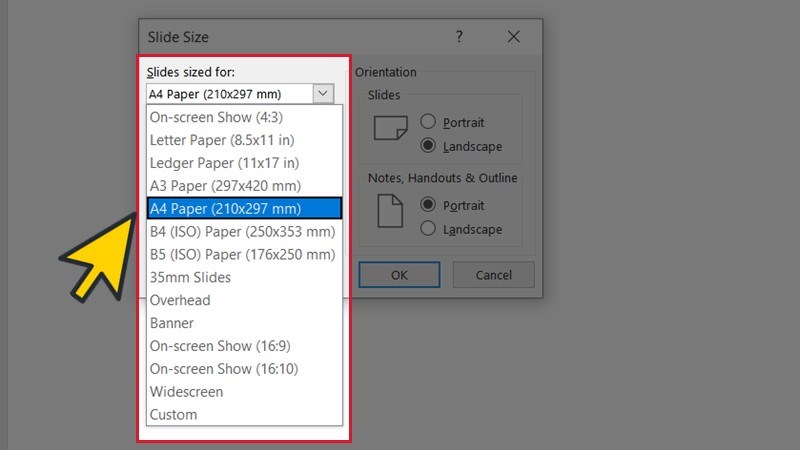Close the Slide Size dialog
Viewport: 800px width, 450px height.
(514, 37)
